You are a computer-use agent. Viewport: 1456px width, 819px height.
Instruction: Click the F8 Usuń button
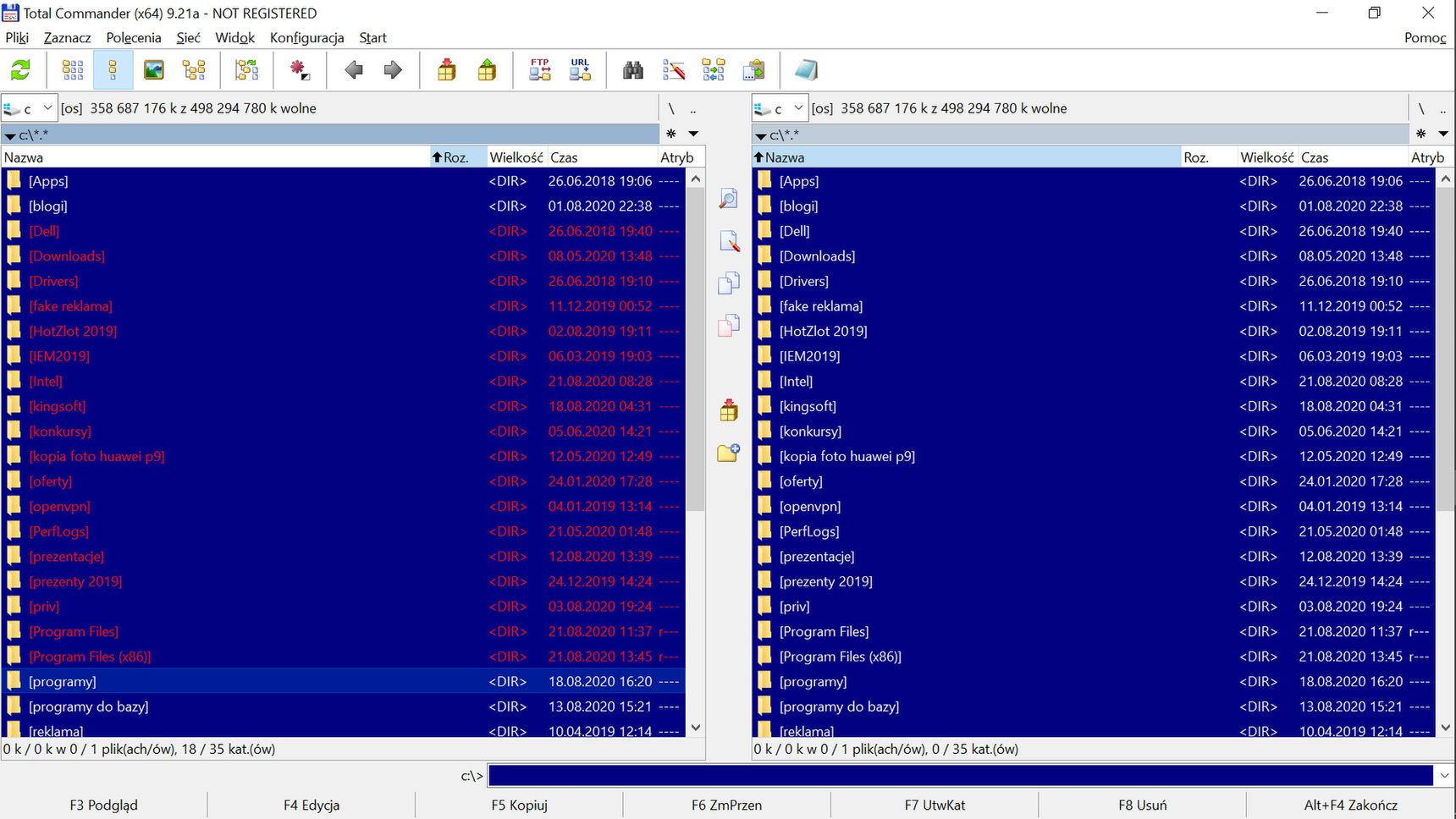pyautogui.click(x=1142, y=805)
